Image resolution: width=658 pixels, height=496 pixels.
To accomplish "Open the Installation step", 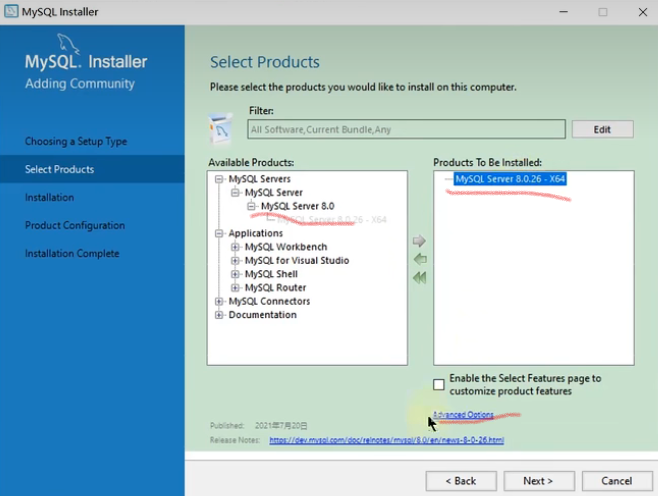I will coord(50,197).
